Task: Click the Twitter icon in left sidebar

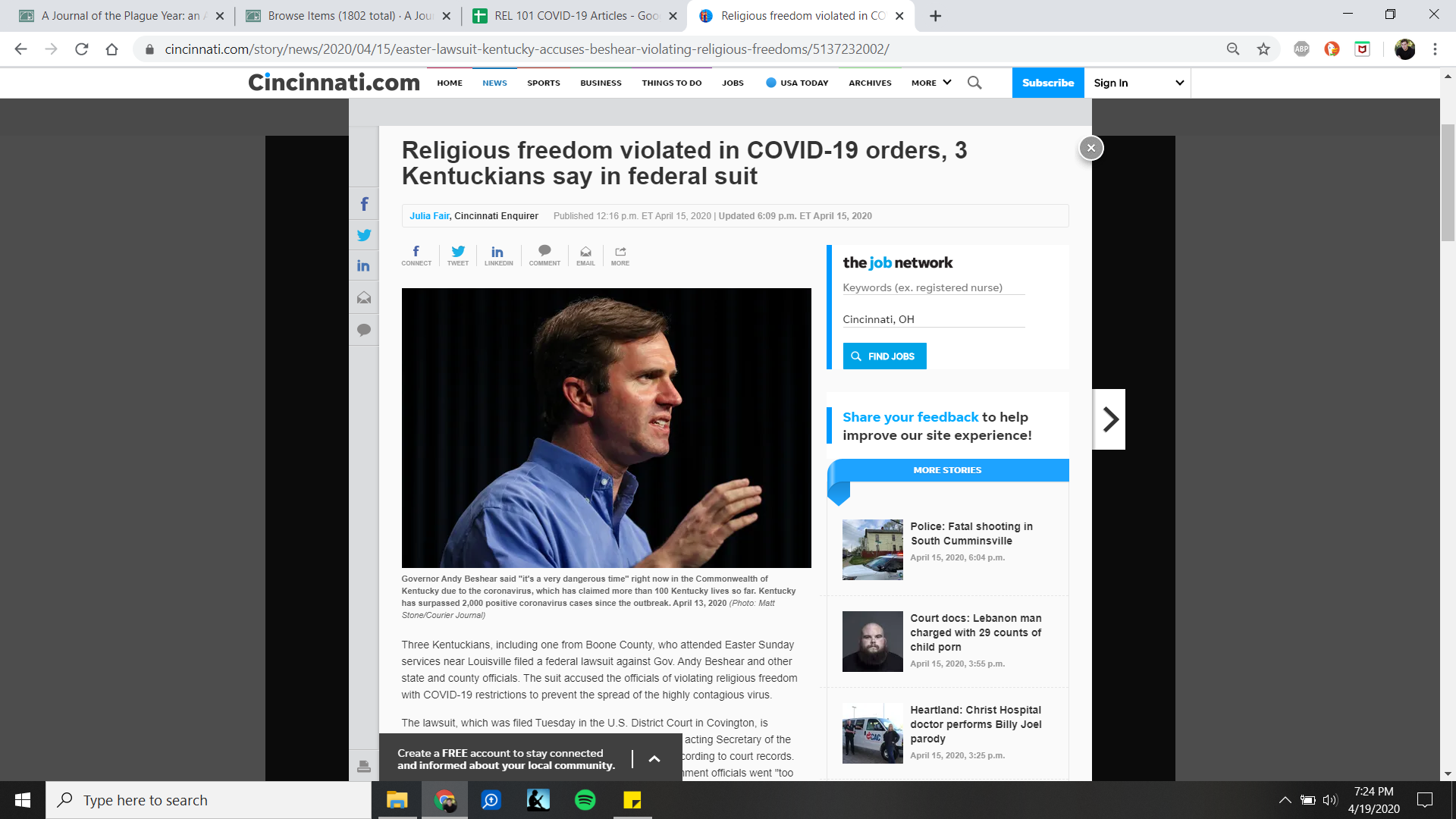Action: click(x=364, y=235)
